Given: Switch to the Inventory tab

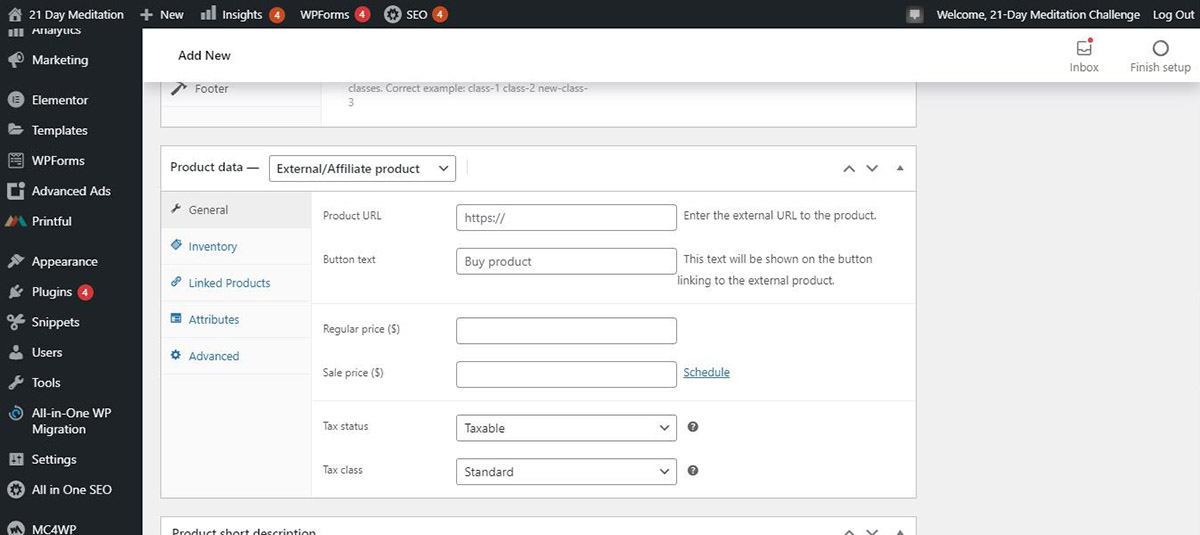Looking at the screenshot, I should [212, 247].
